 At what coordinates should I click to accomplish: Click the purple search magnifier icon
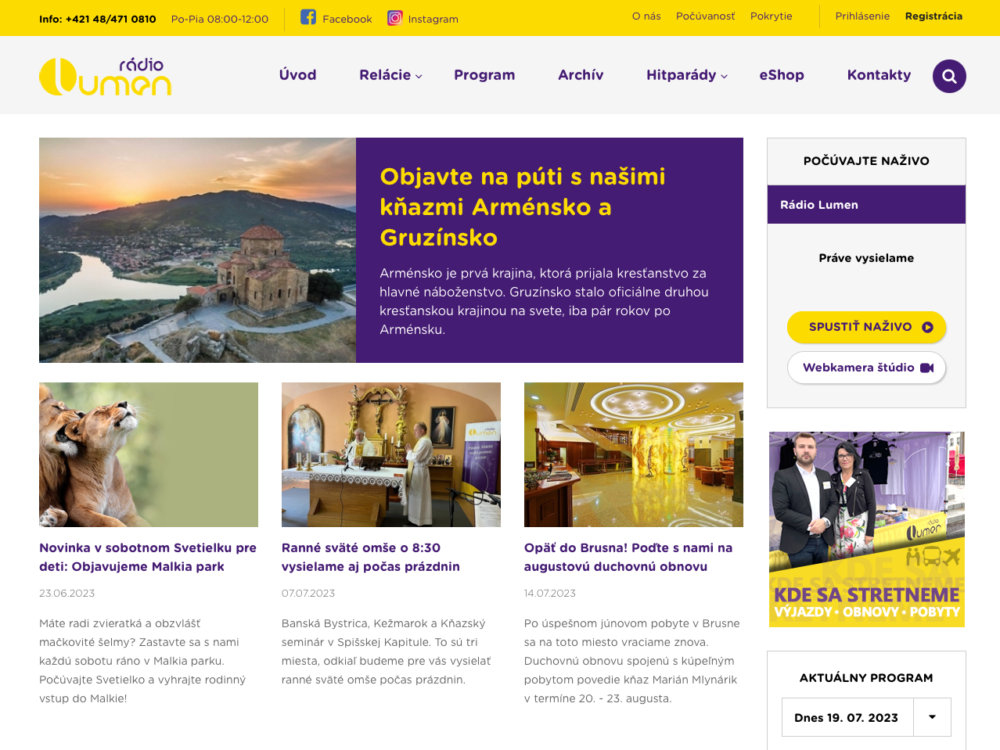pos(949,76)
